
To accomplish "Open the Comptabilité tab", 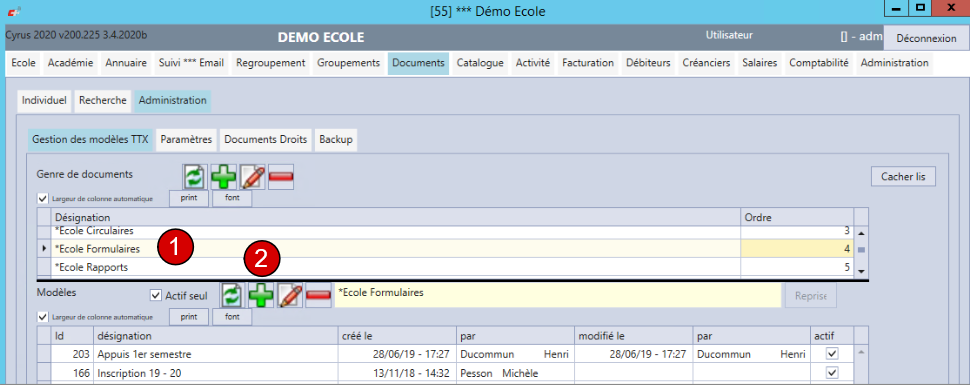I will [819, 63].
